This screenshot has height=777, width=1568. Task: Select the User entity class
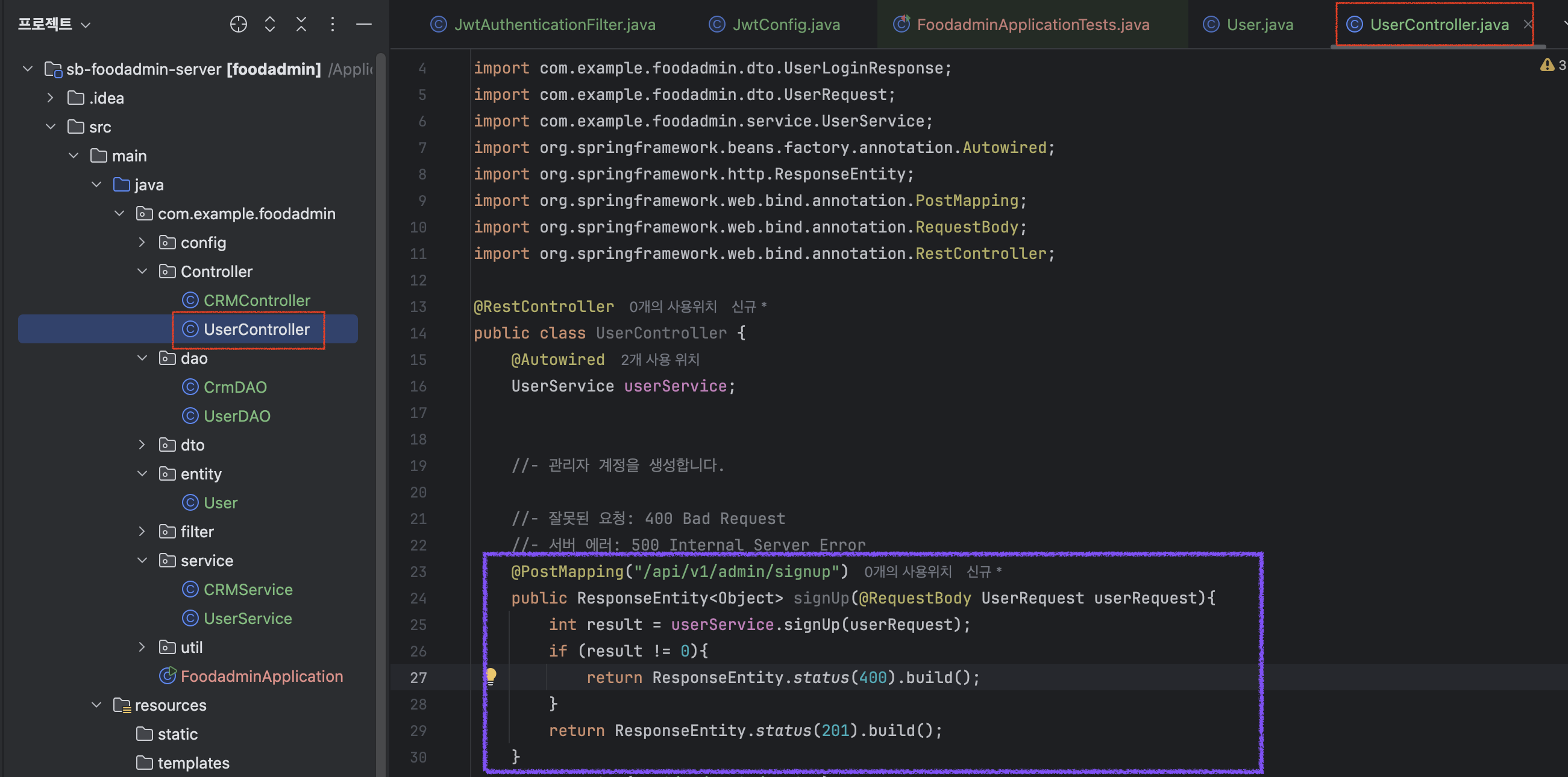(221, 502)
